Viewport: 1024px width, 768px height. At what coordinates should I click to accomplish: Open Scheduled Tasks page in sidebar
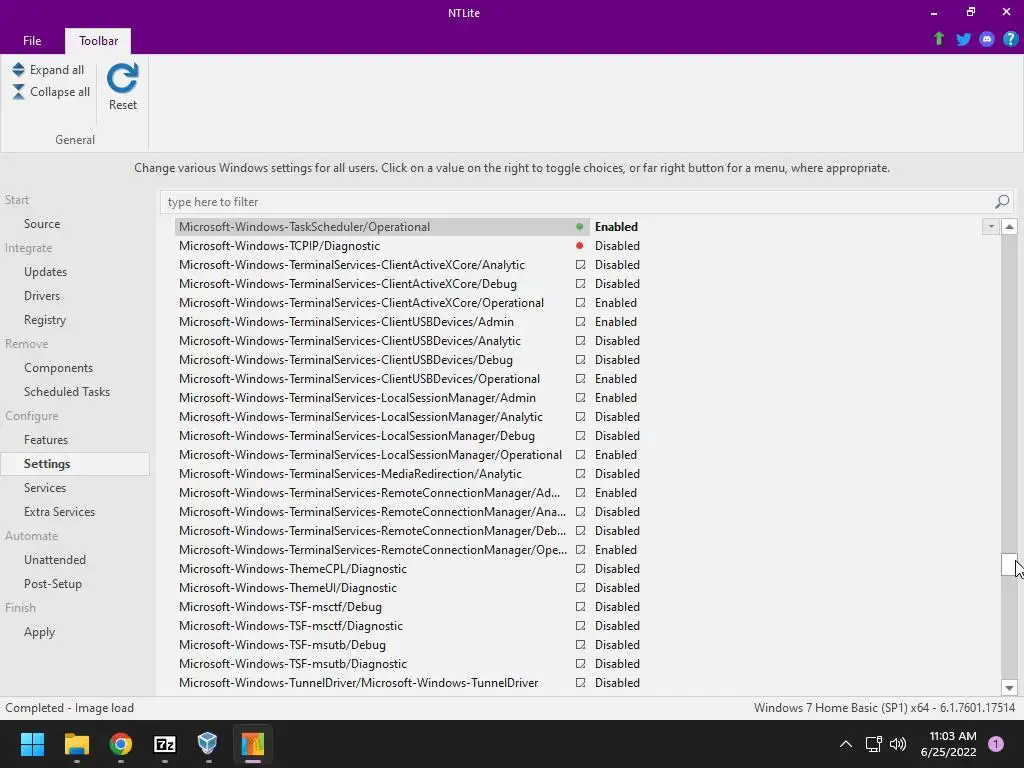[67, 392]
